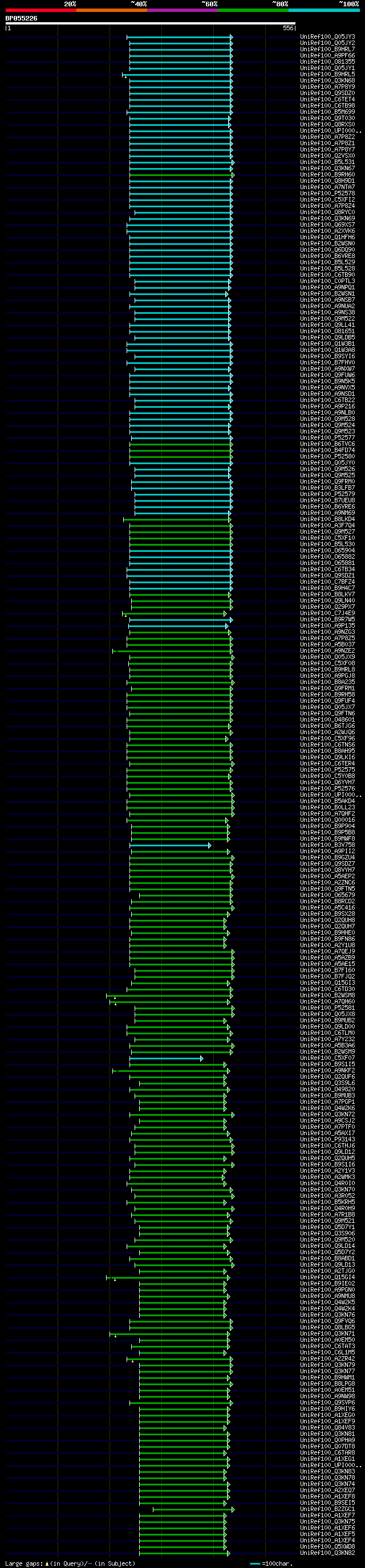
Task: Click the white query sequence bar
Action: point(151,23)
